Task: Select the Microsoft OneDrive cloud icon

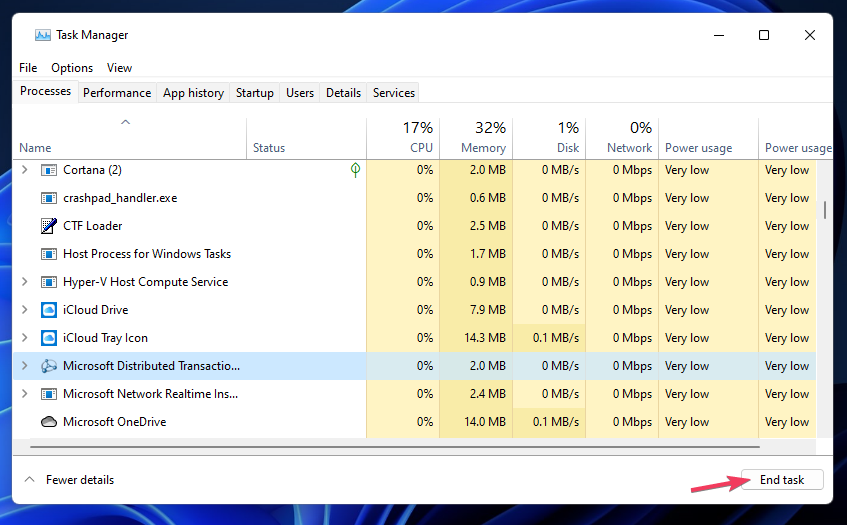Action: 49,422
